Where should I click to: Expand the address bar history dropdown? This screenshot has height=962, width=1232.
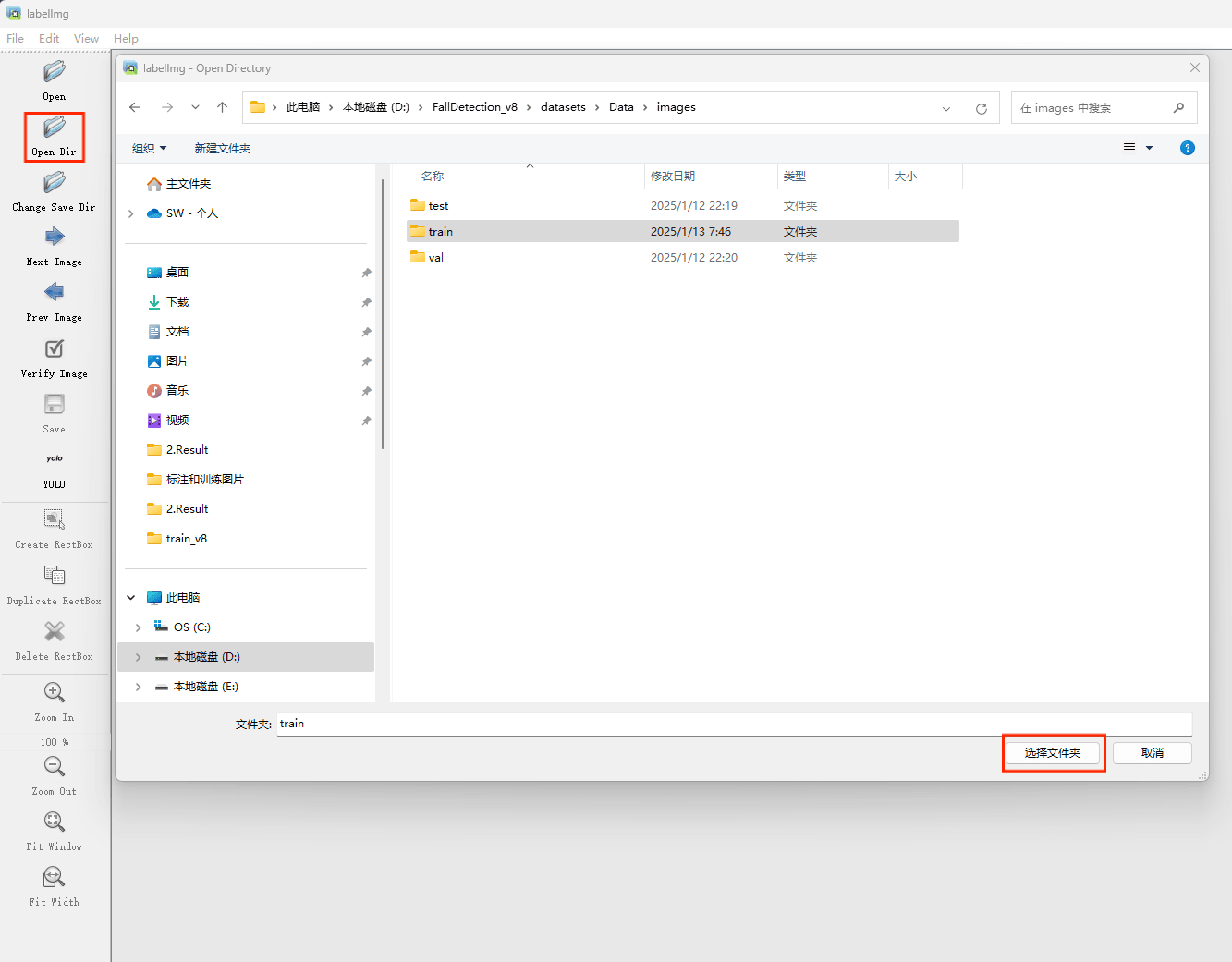click(946, 108)
